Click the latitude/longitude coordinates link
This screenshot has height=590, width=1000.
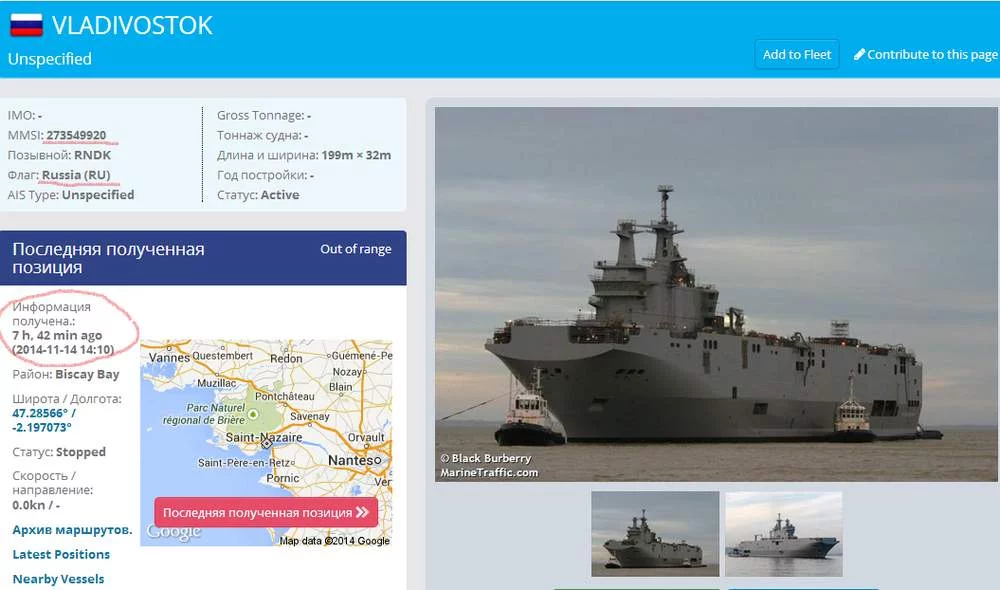pyautogui.click(x=43, y=420)
